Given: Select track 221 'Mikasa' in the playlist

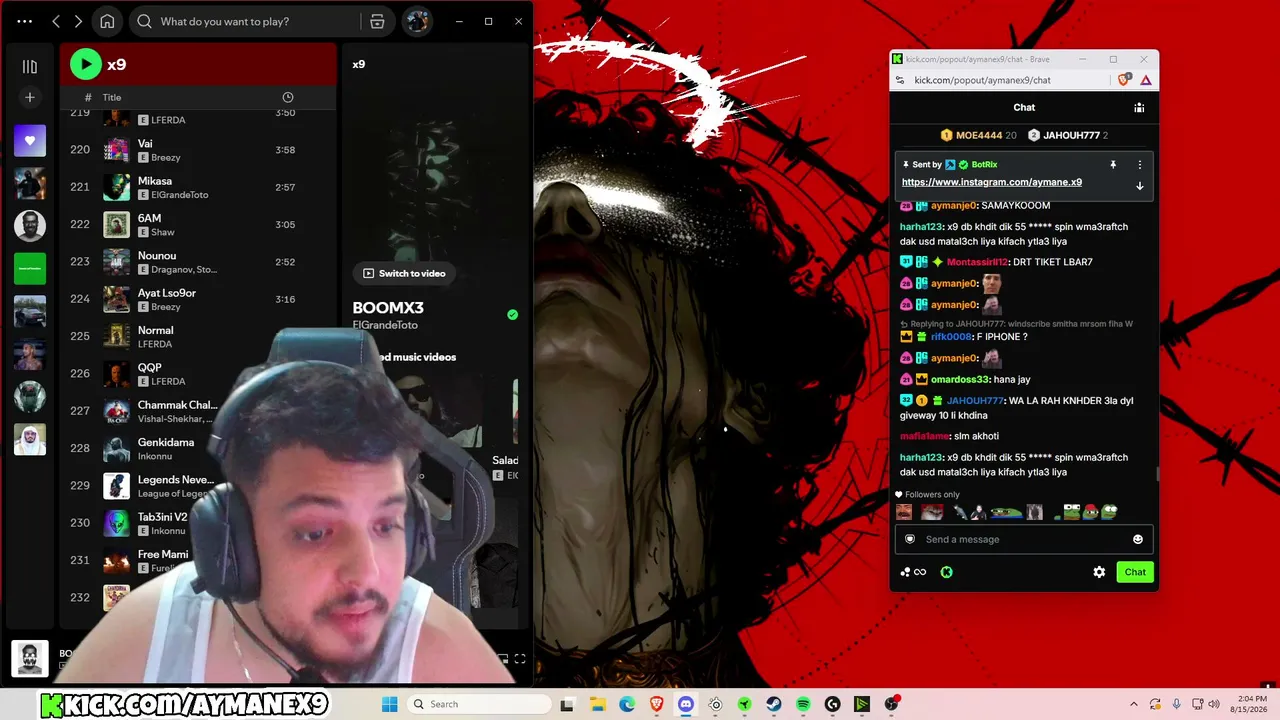Looking at the screenshot, I should click(198, 187).
